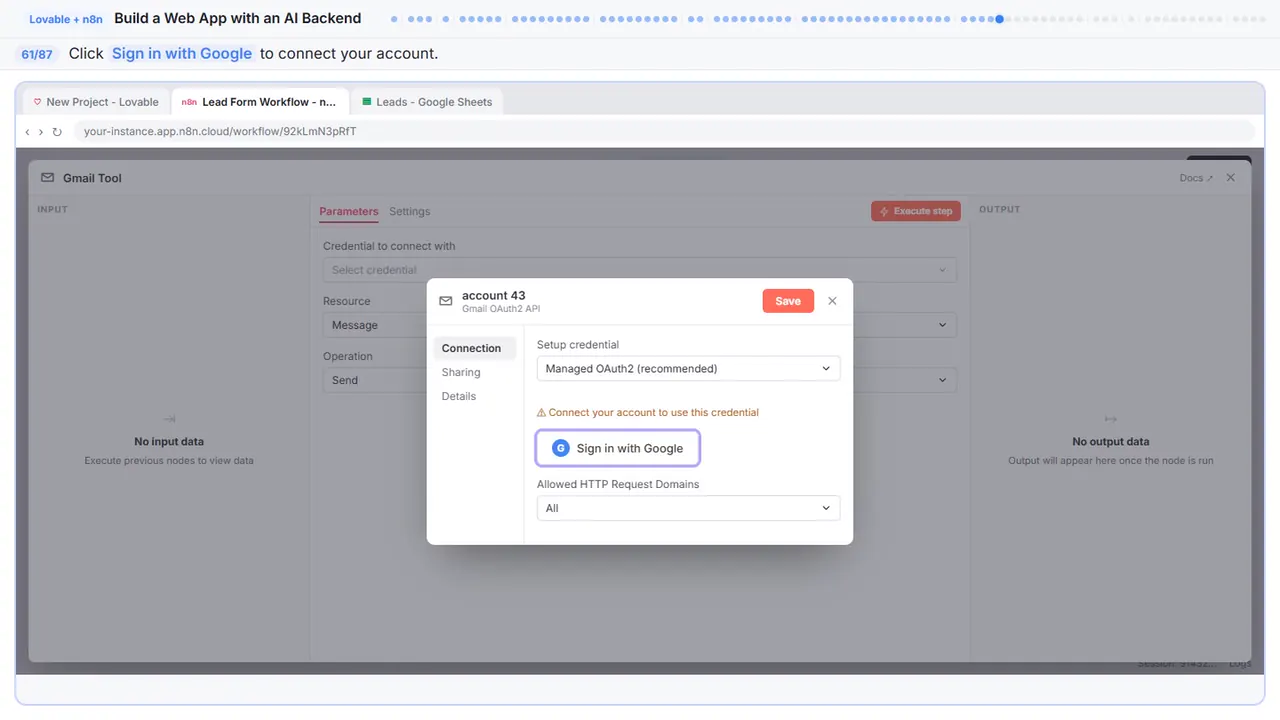Viewport: 1280px width, 720px height.
Task: Click the browser forward arrow
Action: pos(41,131)
